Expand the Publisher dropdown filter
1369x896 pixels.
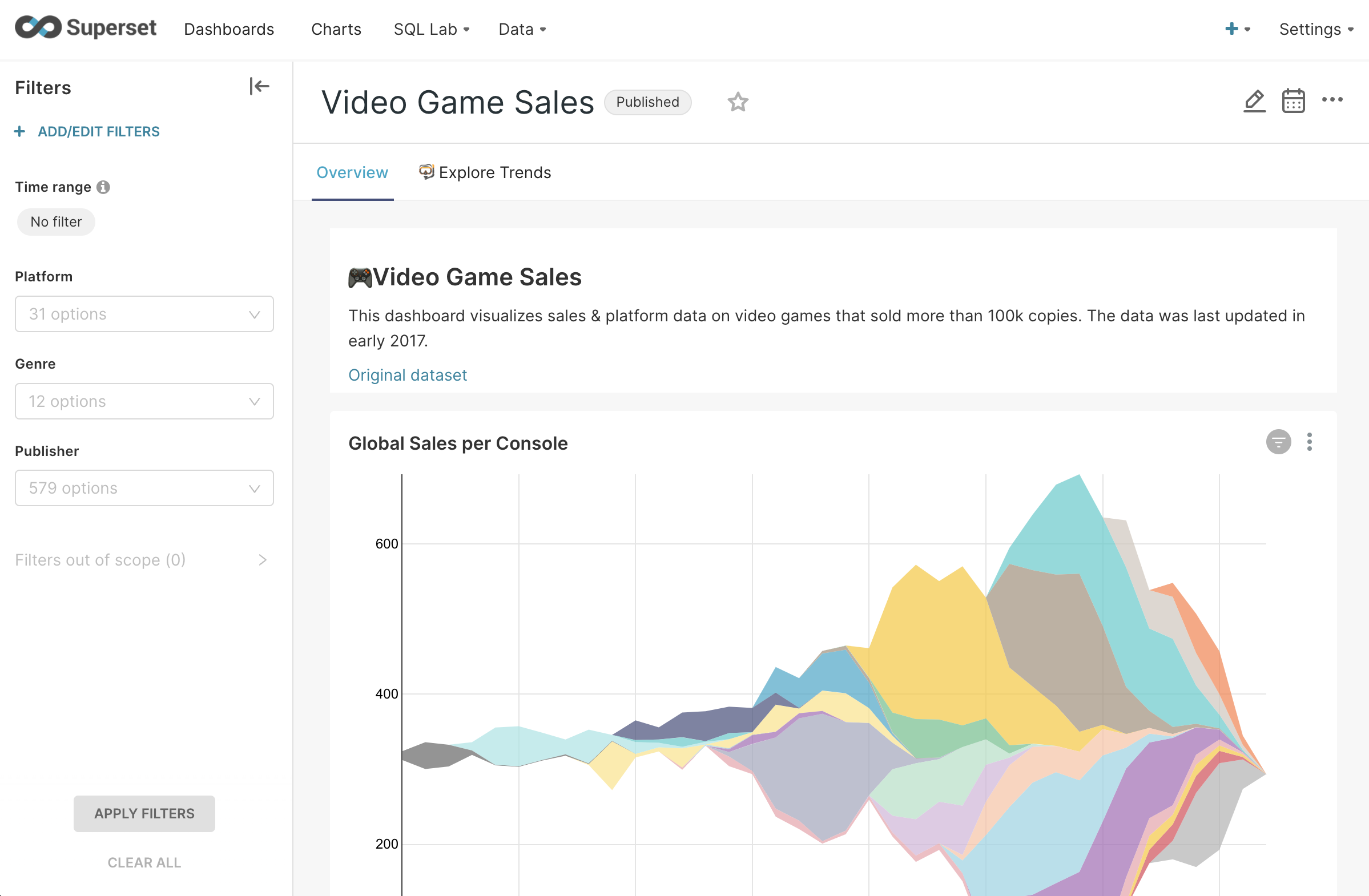[145, 488]
